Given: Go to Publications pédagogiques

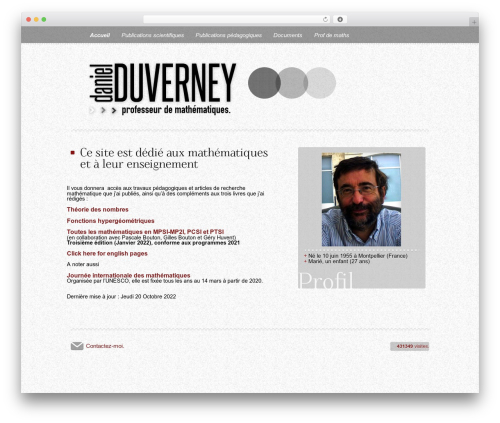Looking at the screenshot, I should coord(229,35).
